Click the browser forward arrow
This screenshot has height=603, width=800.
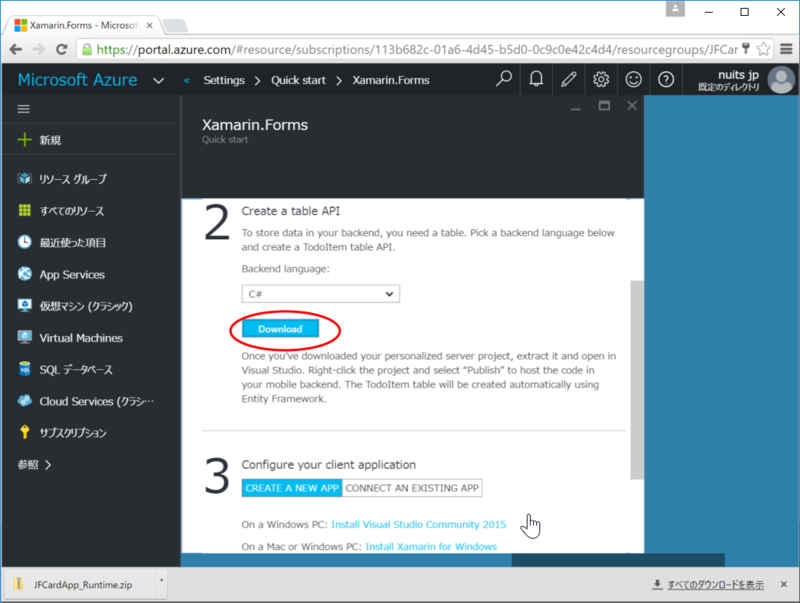38,49
